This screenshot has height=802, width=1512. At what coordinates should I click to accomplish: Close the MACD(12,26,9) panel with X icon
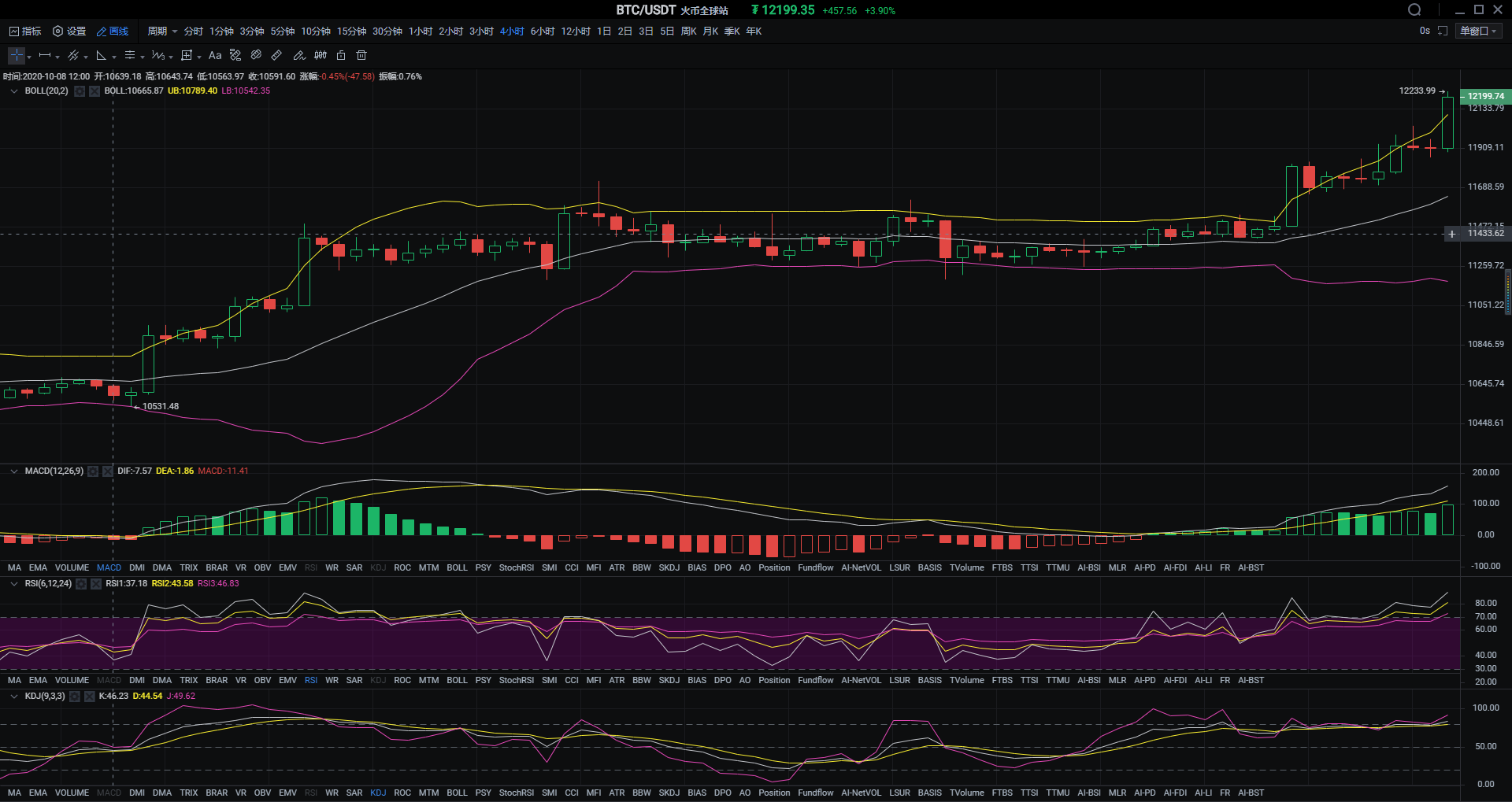[108, 471]
